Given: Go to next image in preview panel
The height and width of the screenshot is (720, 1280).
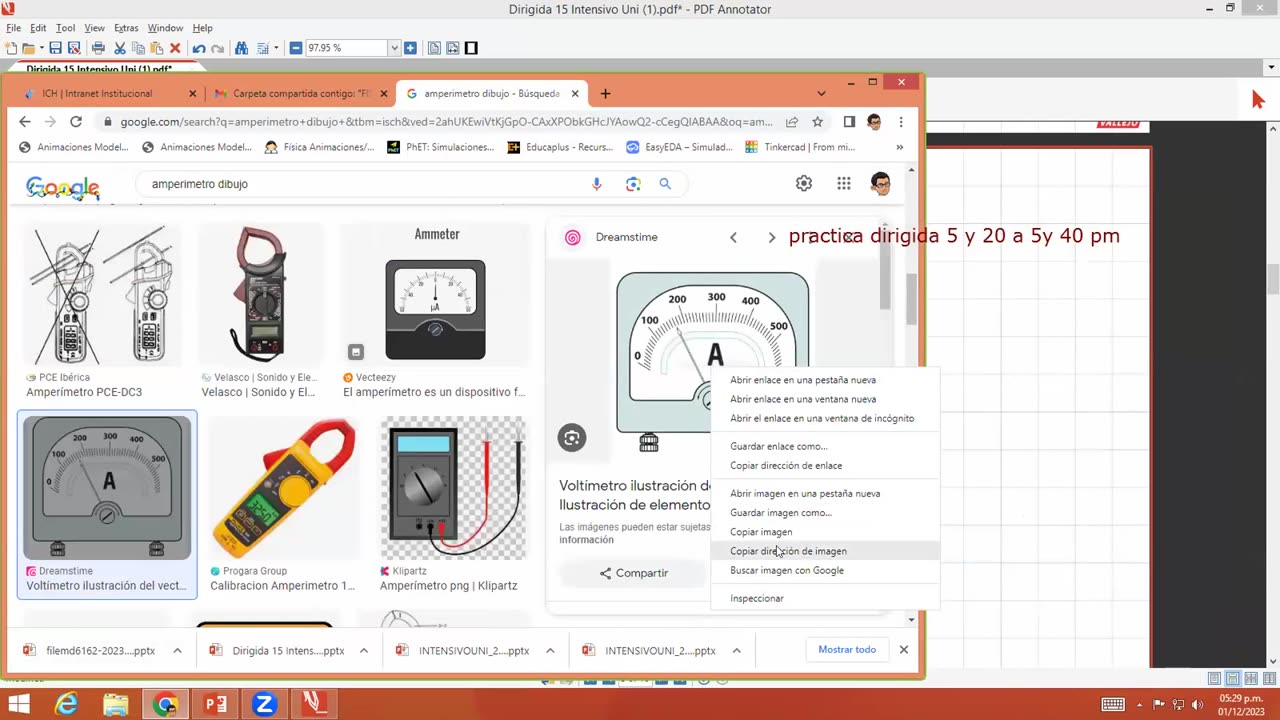Looking at the screenshot, I should pos(771,238).
